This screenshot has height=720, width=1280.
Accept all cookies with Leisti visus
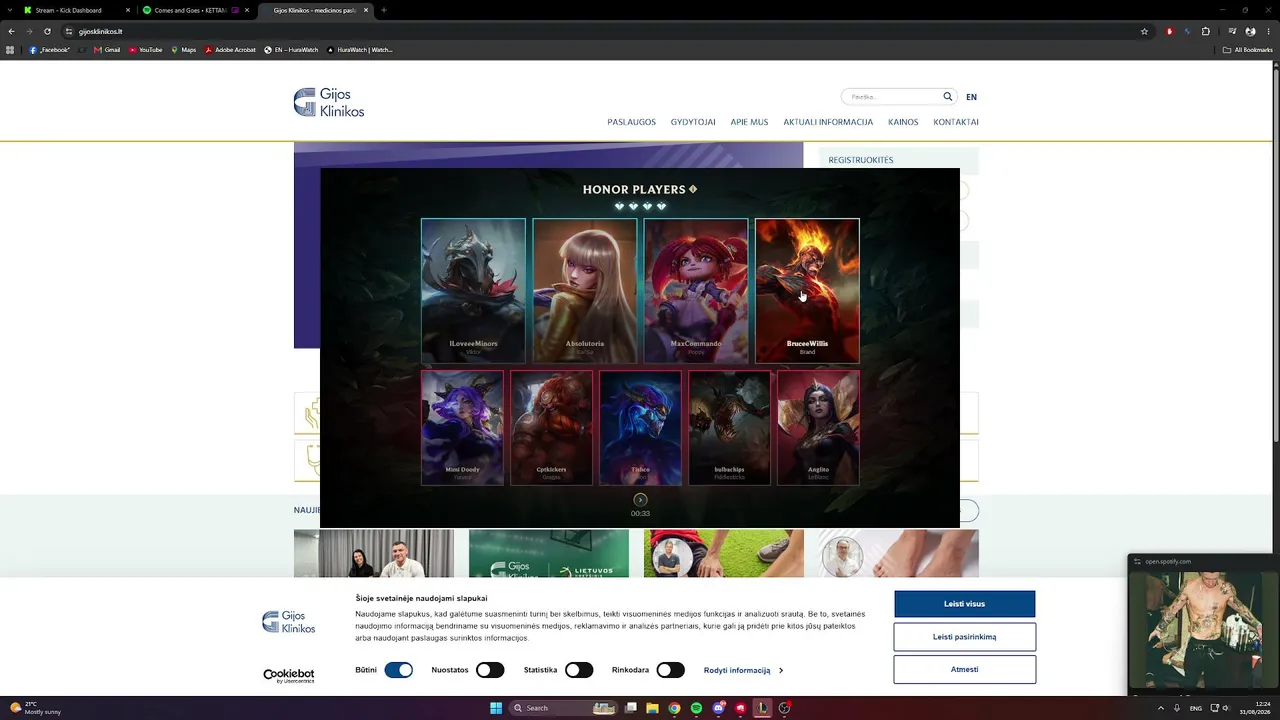pyautogui.click(x=965, y=604)
